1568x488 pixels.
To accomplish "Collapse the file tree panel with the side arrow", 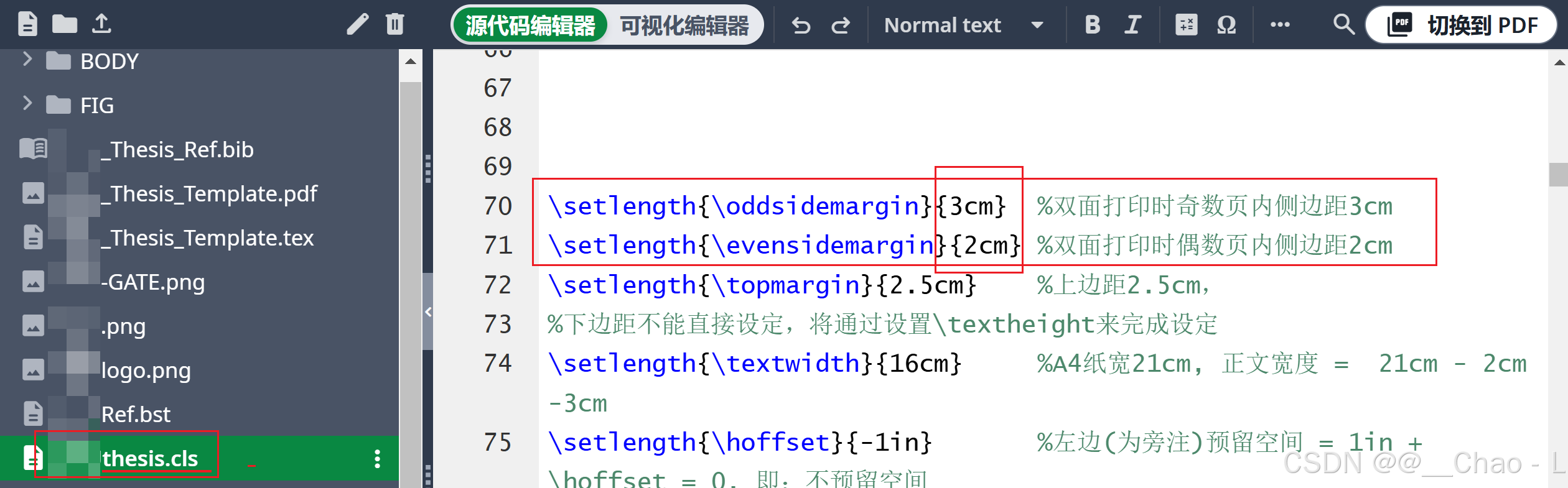I will coord(428,312).
